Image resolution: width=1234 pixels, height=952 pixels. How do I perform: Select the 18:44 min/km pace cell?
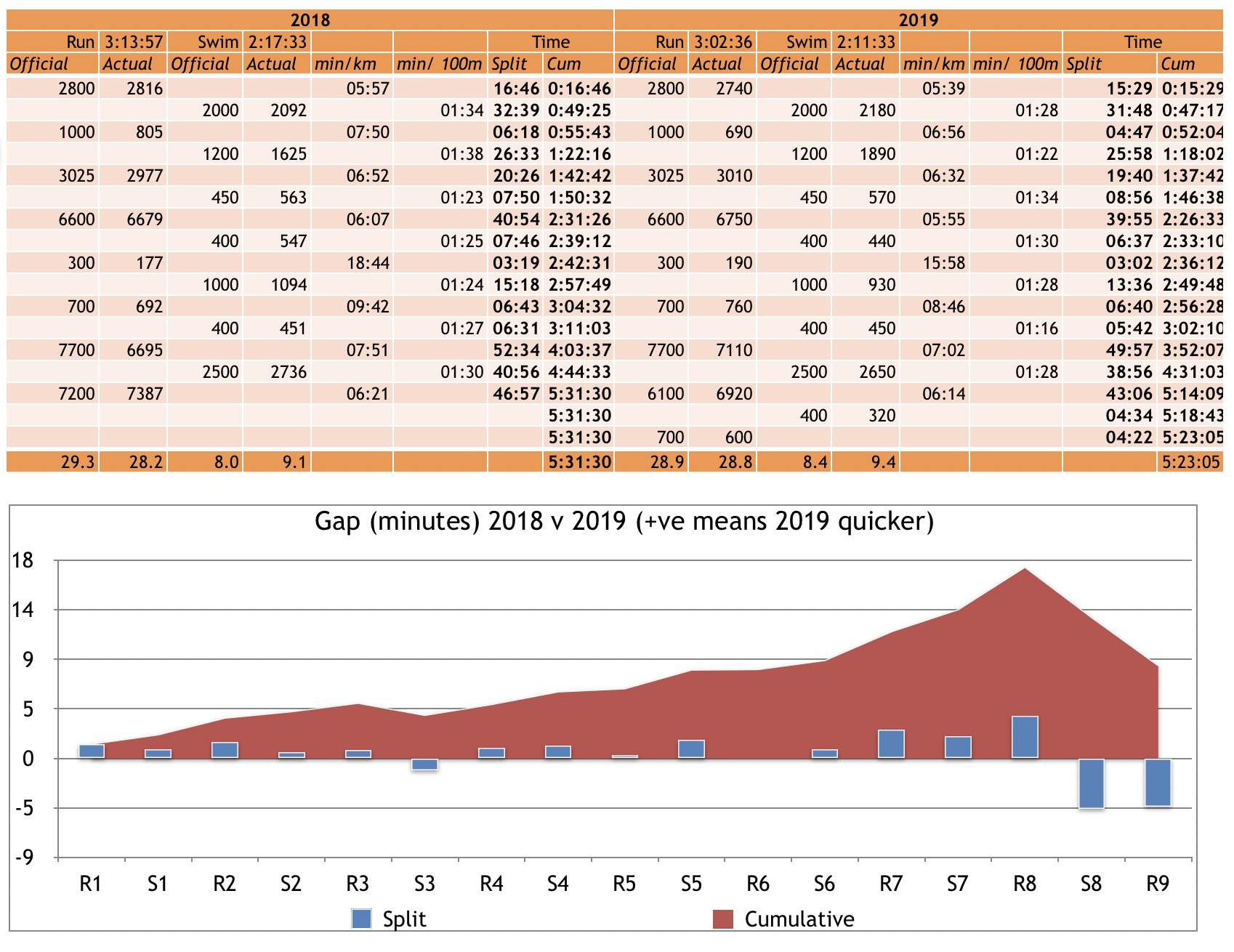368,263
